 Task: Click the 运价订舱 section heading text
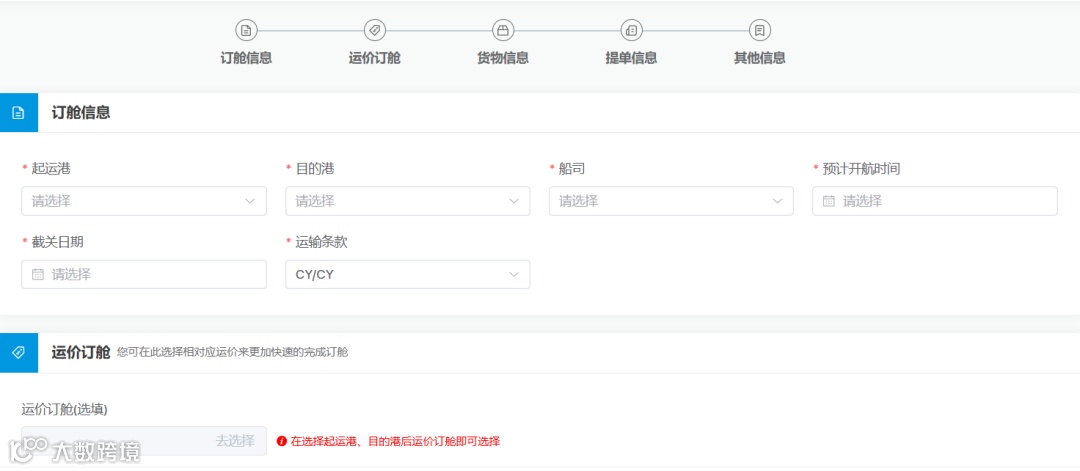click(x=81, y=353)
